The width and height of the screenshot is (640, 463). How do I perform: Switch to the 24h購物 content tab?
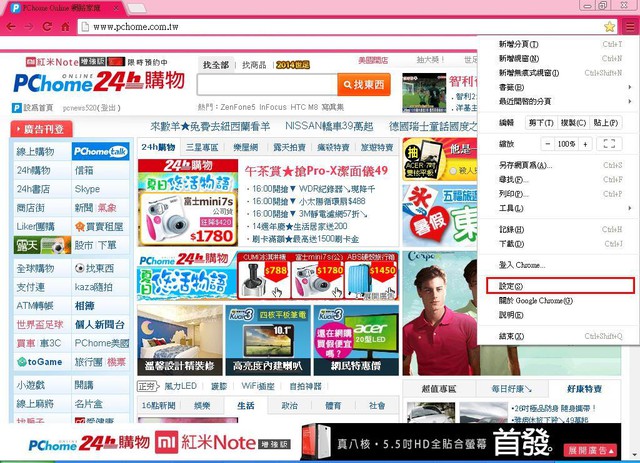(x=158, y=147)
